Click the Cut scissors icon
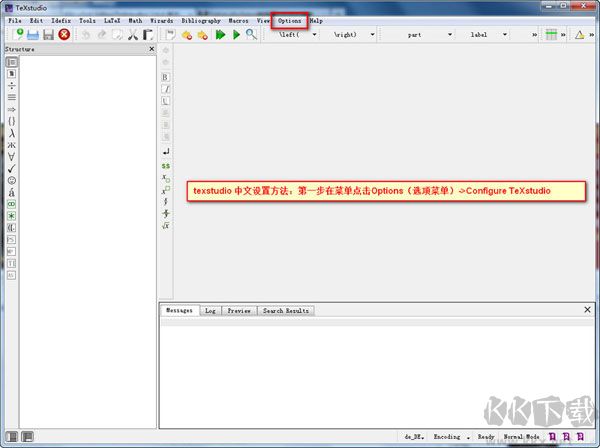 [133, 35]
